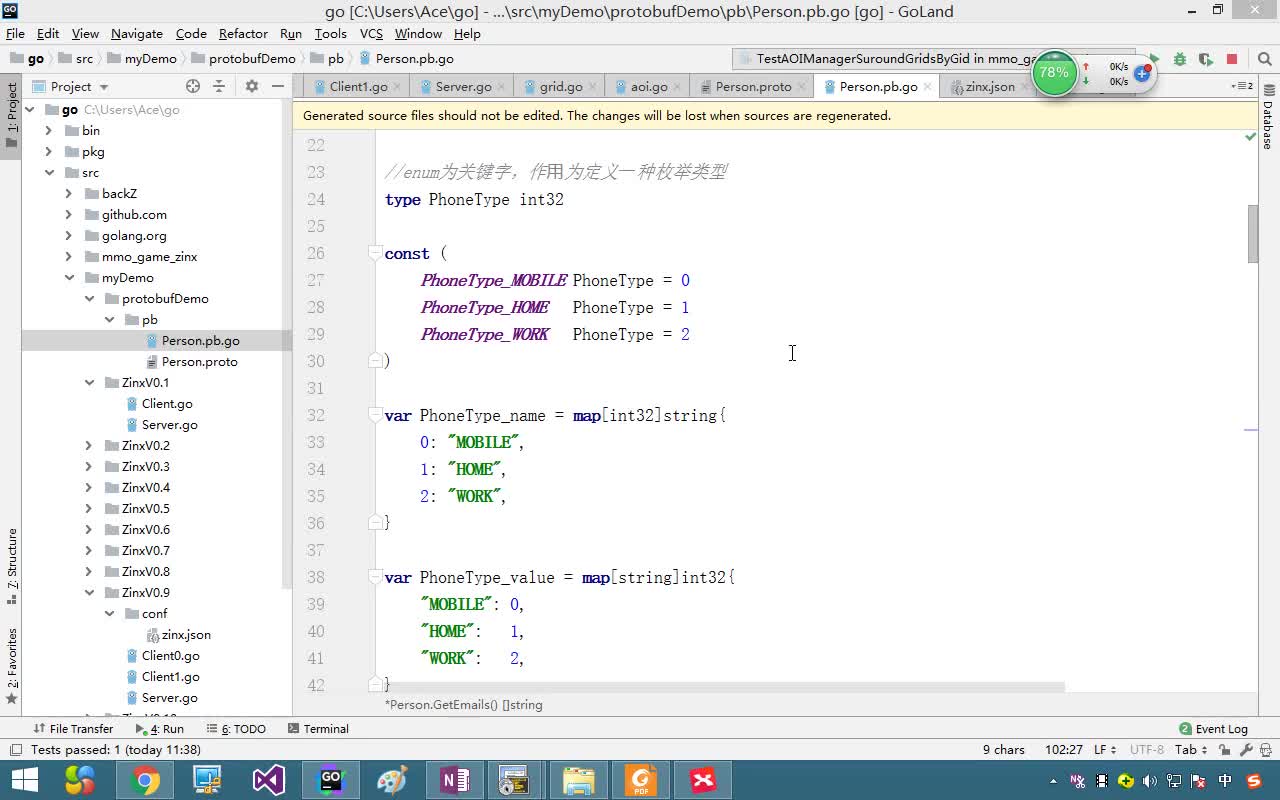Image resolution: width=1280 pixels, height=800 pixels.
Task: Open OneNote from the taskbar
Action: pyautogui.click(x=454, y=780)
